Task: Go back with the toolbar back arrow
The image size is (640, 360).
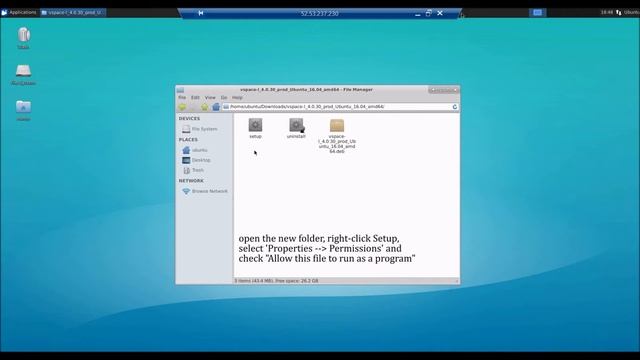Action: pyautogui.click(x=182, y=107)
